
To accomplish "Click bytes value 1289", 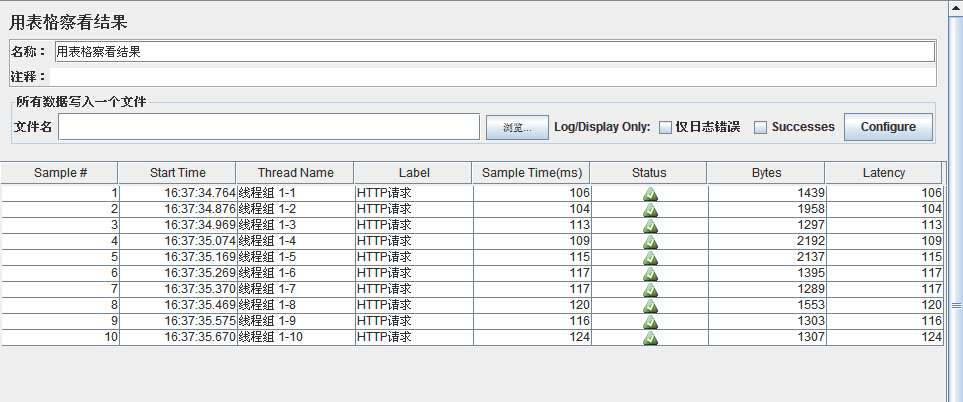I will click(x=811, y=288).
